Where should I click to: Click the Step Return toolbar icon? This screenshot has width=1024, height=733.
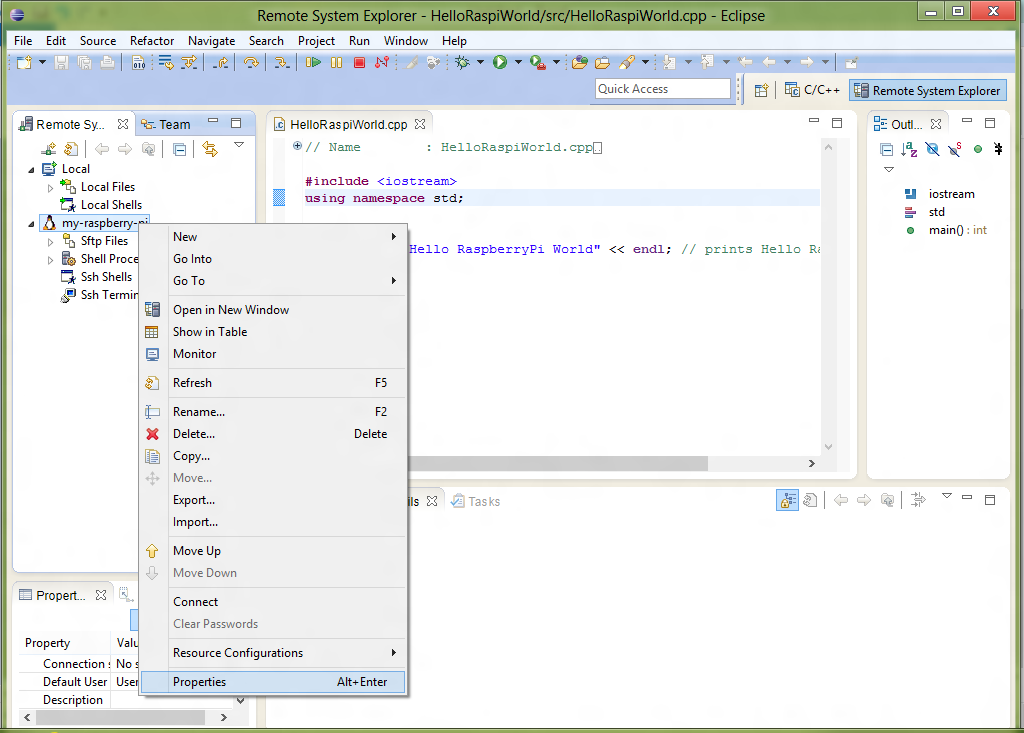(222, 63)
